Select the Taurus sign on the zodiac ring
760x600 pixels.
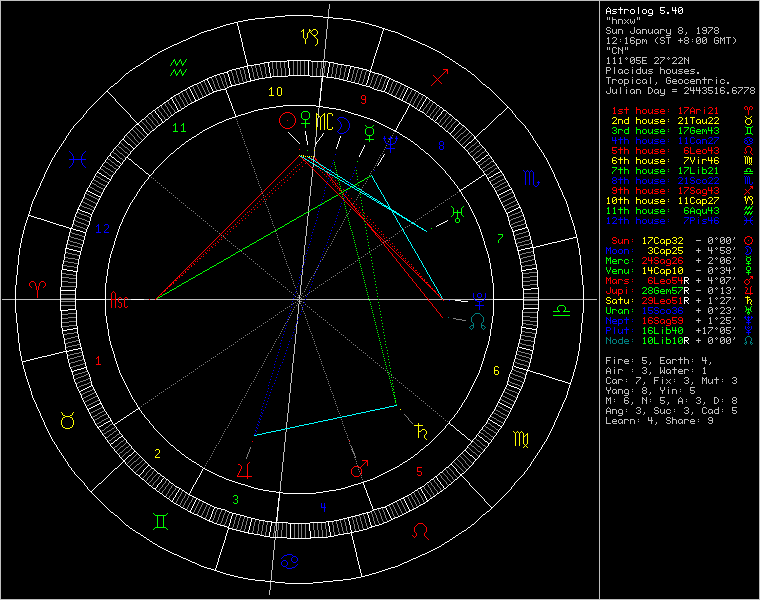pyautogui.click(x=68, y=421)
